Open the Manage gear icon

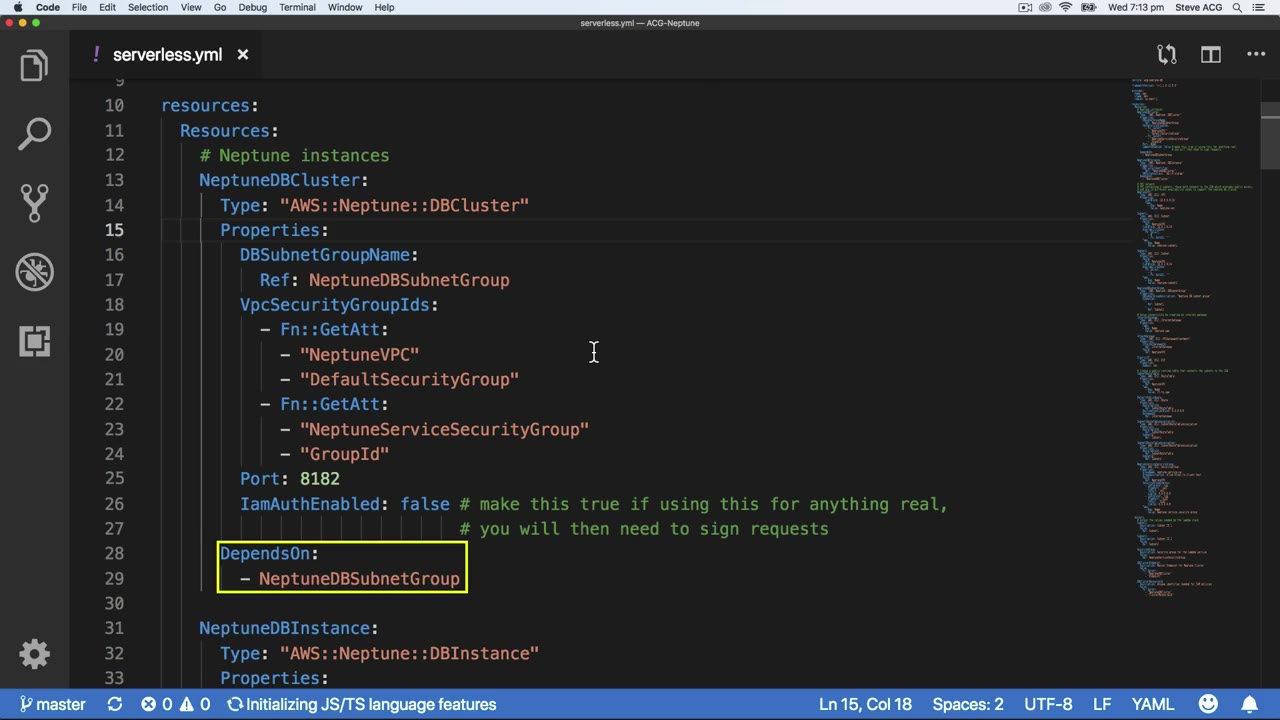coord(34,654)
